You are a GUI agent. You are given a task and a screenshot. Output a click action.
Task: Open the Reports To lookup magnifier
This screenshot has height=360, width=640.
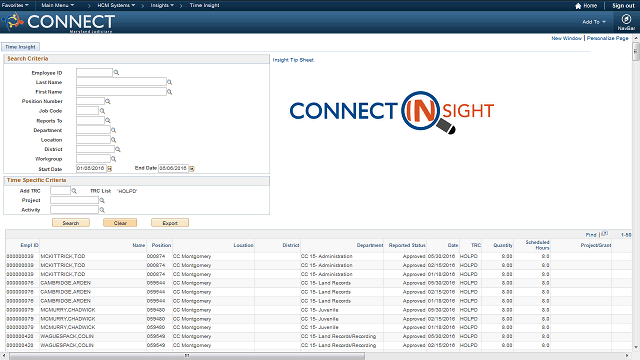point(108,120)
